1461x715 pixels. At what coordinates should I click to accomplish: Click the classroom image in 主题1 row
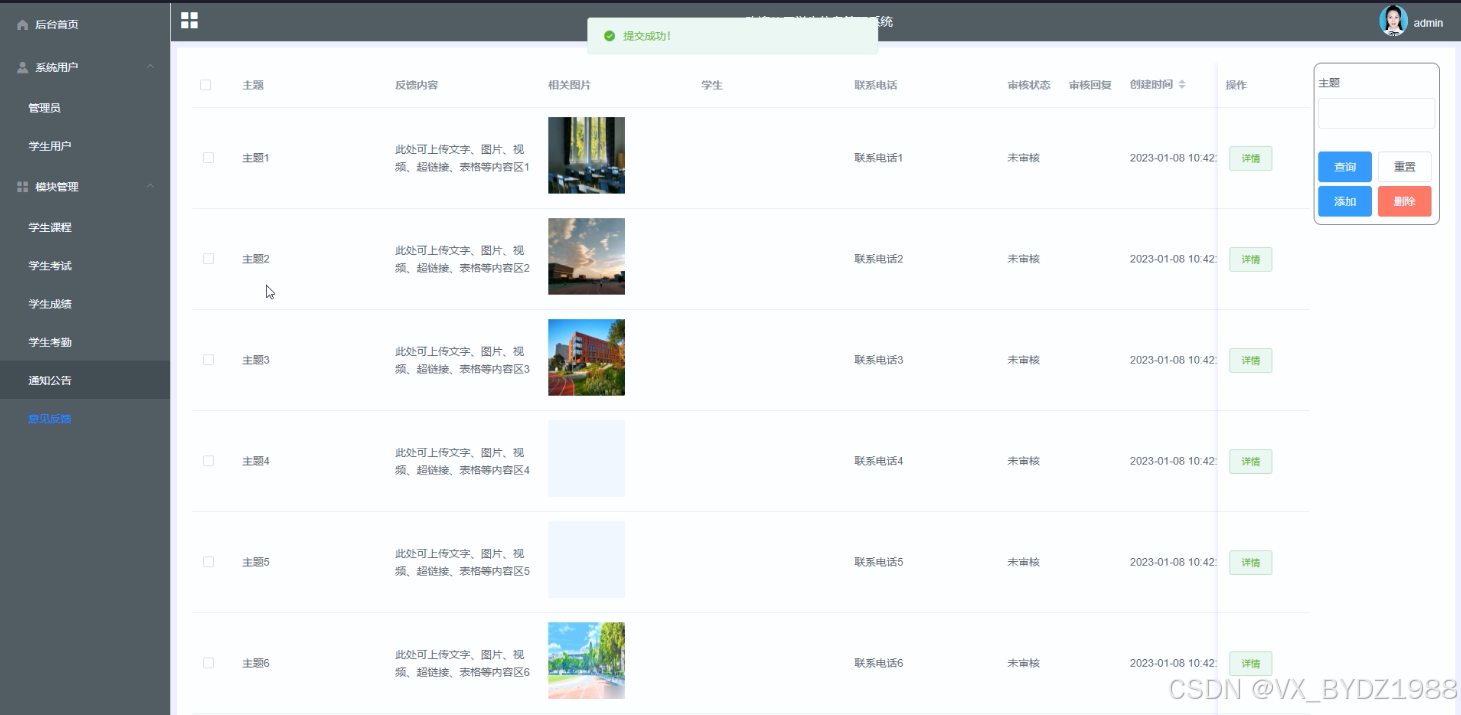click(586, 155)
